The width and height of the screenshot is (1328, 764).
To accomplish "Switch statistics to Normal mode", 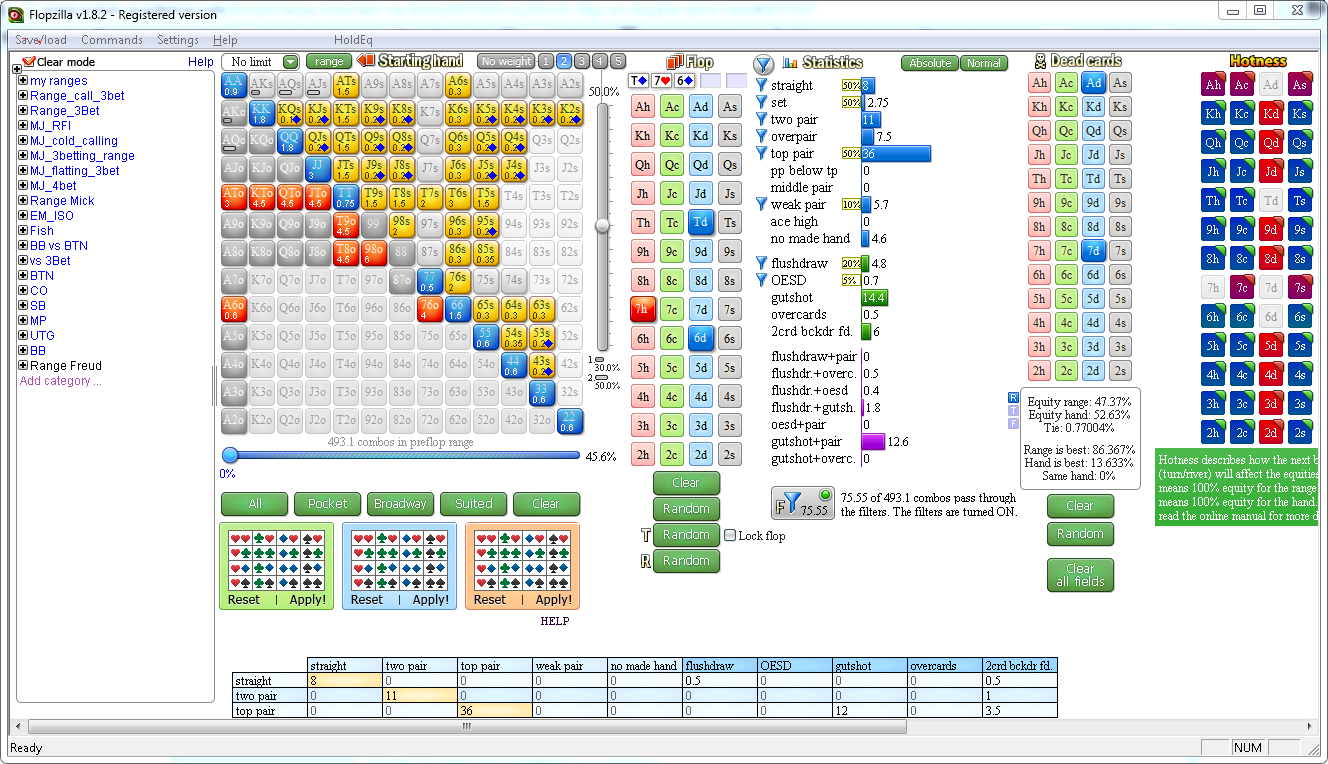I will point(984,63).
